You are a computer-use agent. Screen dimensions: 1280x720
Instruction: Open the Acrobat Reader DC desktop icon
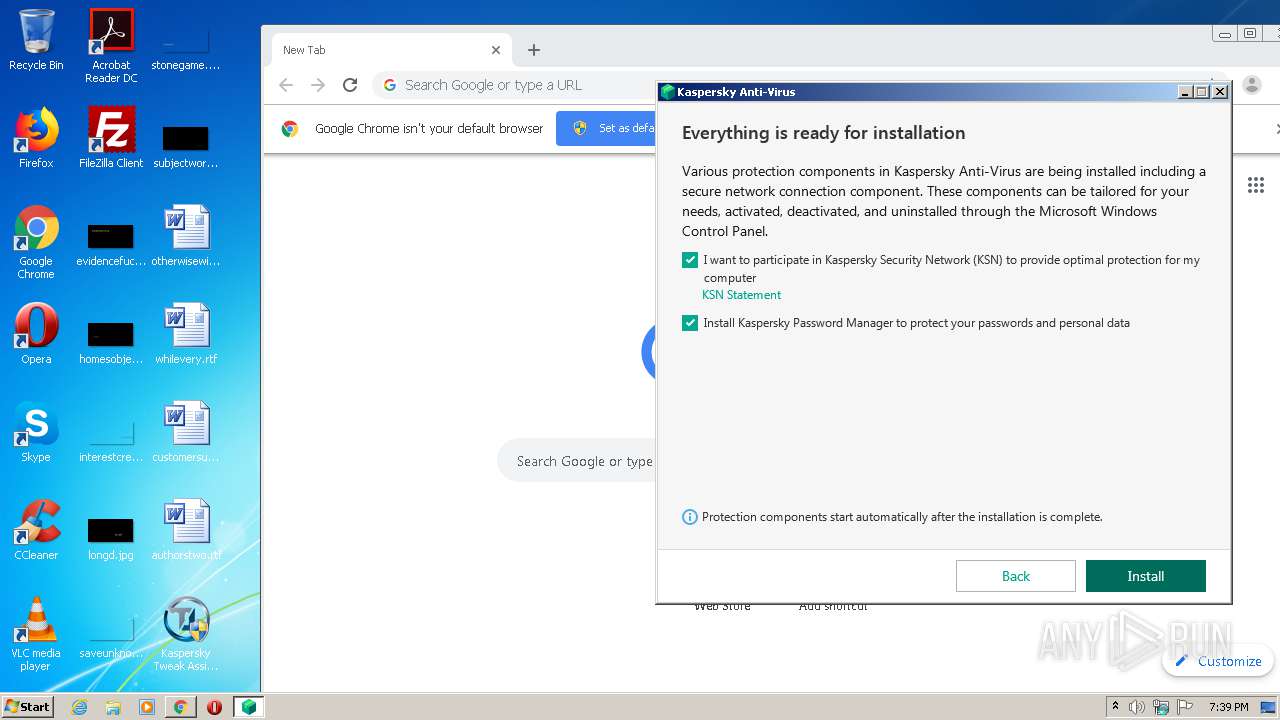(x=111, y=46)
